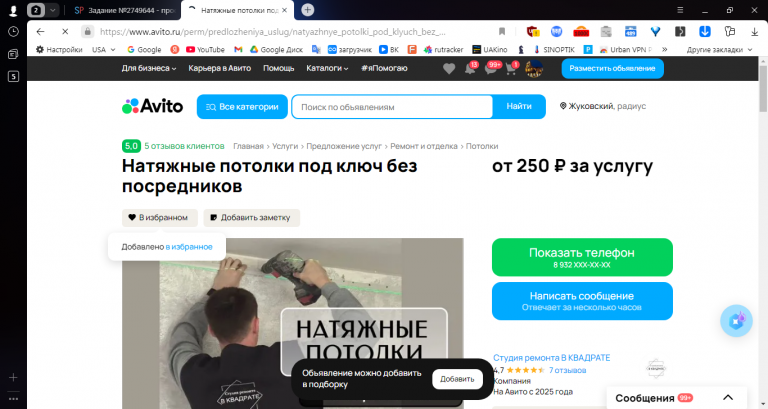Open "Студия ремонта В КВАДРАТЕ" seller link
This screenshot has height=409, width=768.
(x=552, y=358)
